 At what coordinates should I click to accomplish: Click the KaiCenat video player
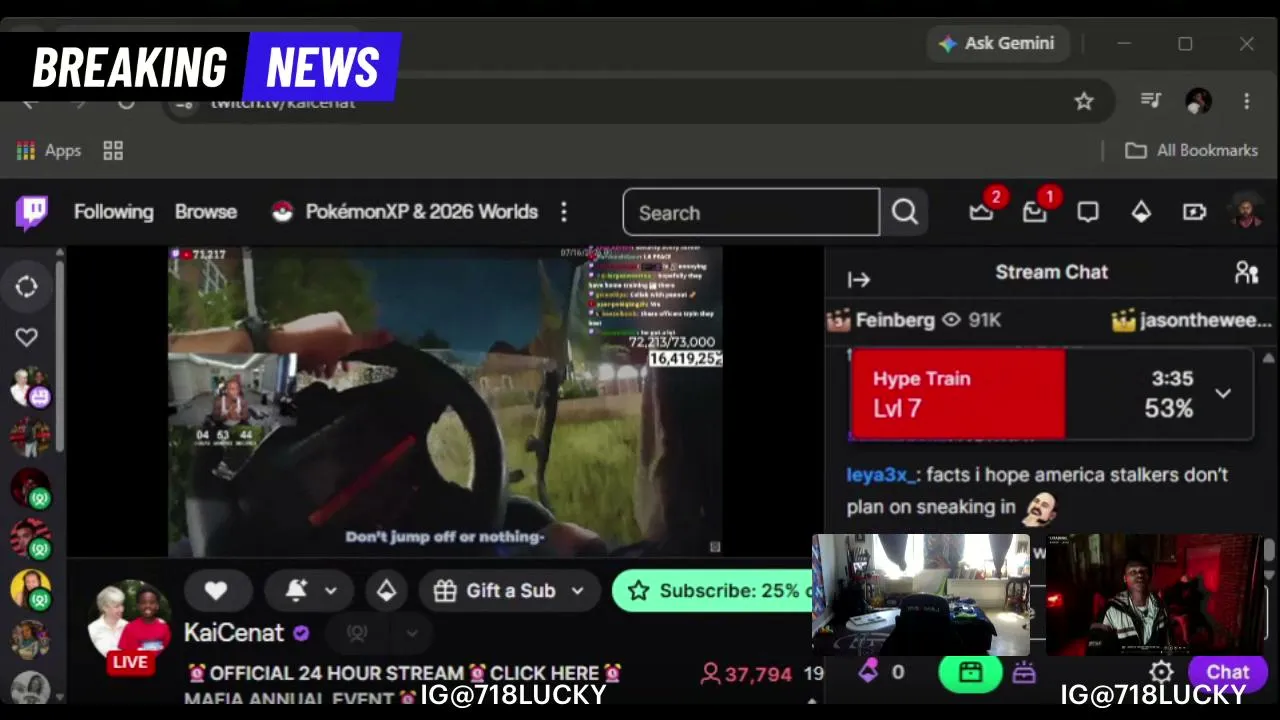(445, 401)
